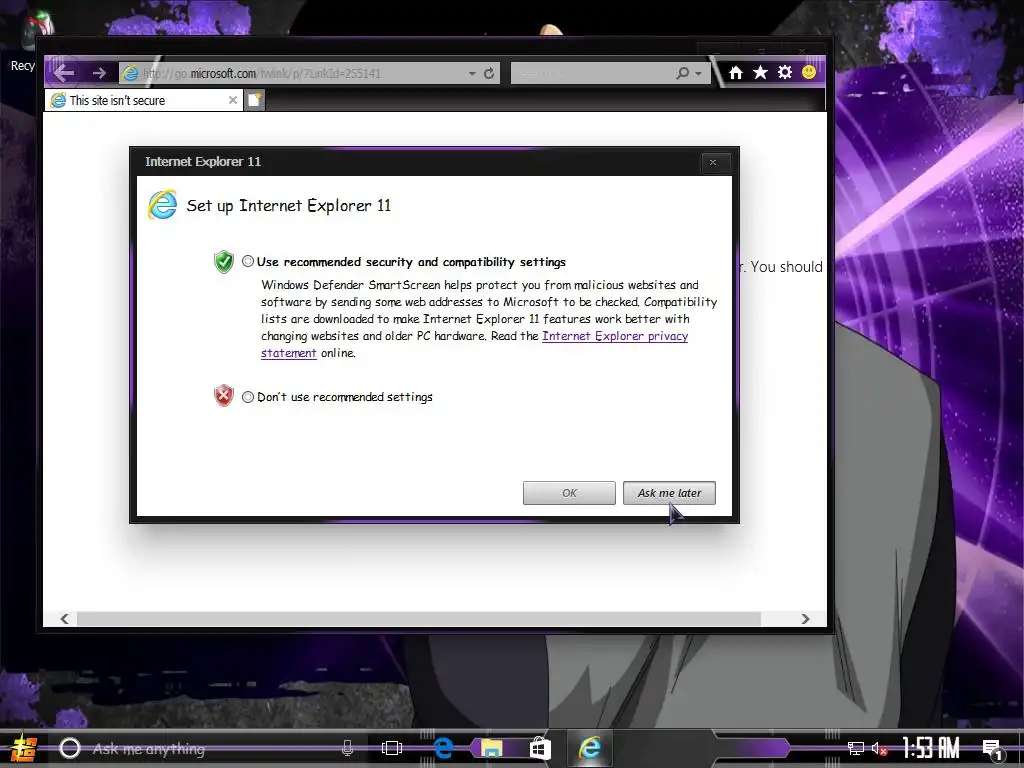Screen dimensions: 1024x768
Task: Click the browser Forward arrow
Action: tap(99, 72)
